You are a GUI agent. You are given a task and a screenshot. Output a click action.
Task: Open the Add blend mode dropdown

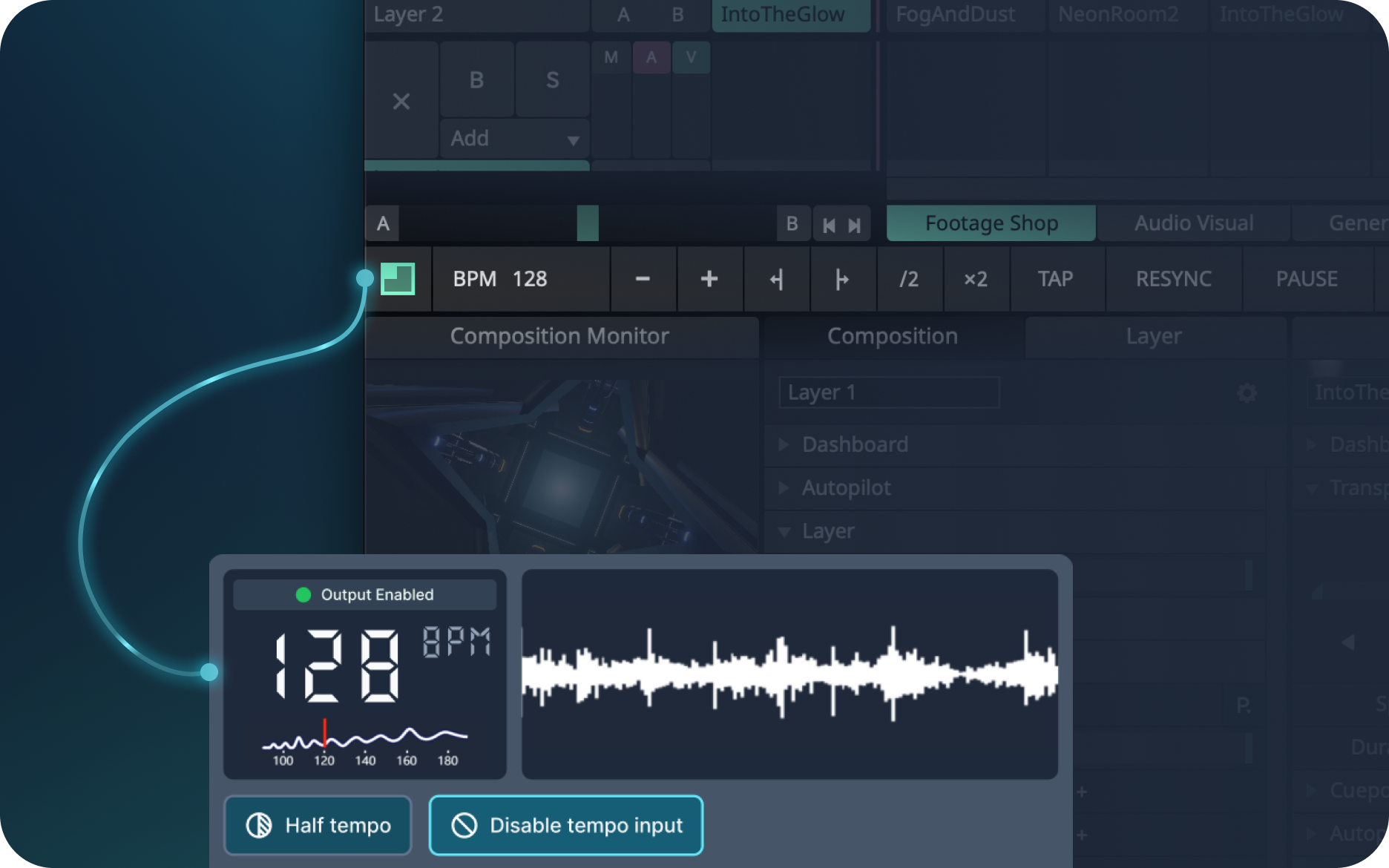coord(514,138)
